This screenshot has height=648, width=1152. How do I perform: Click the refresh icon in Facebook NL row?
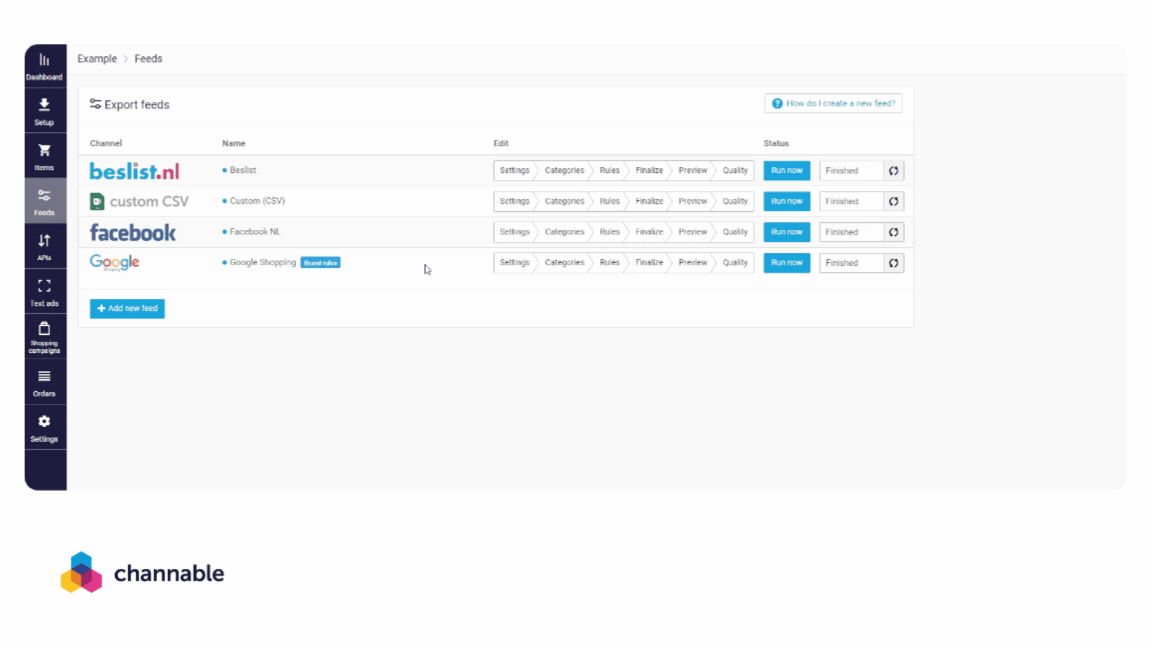click(x=893, y=232)
